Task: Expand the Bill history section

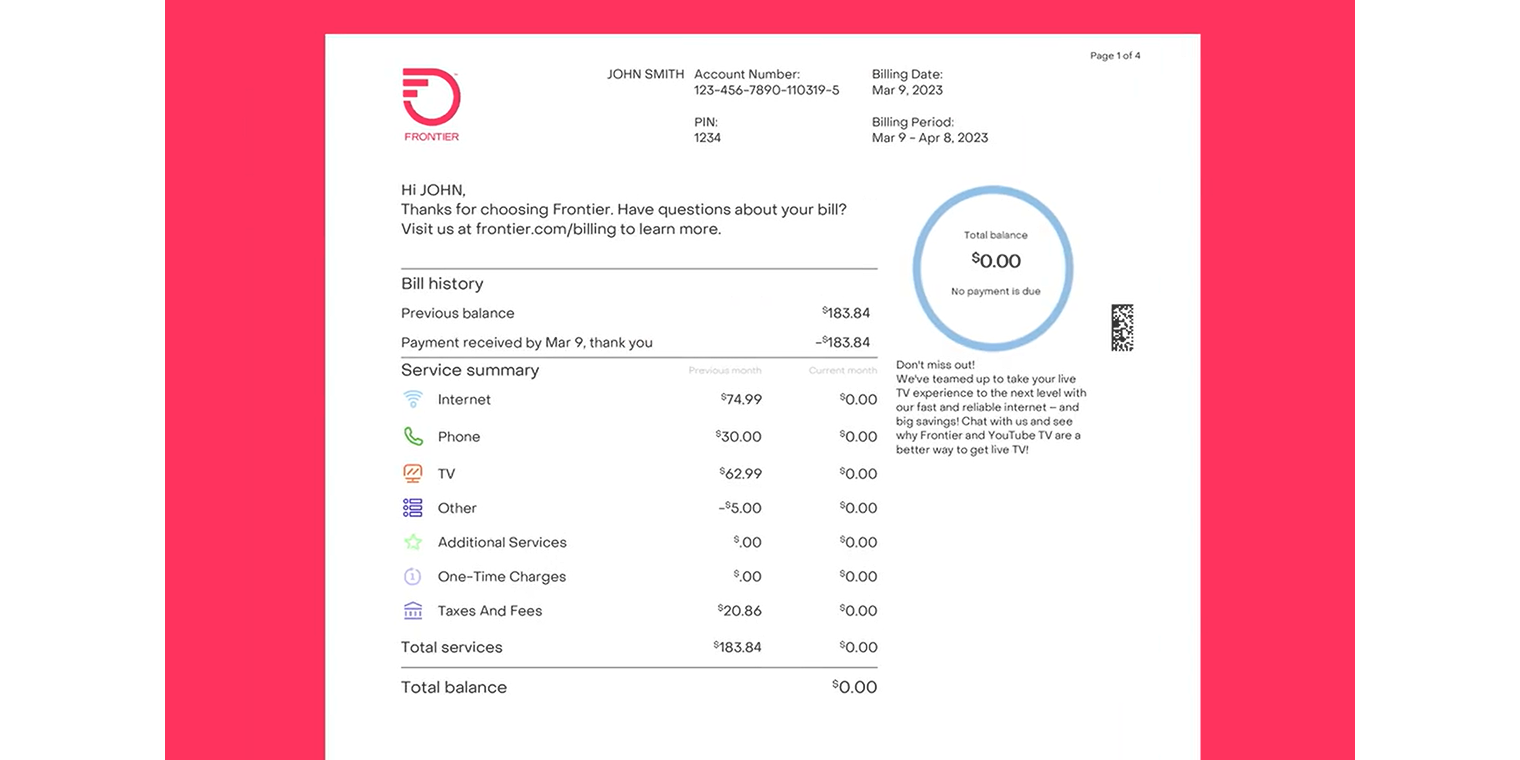Action: click(x=442, y=283)
